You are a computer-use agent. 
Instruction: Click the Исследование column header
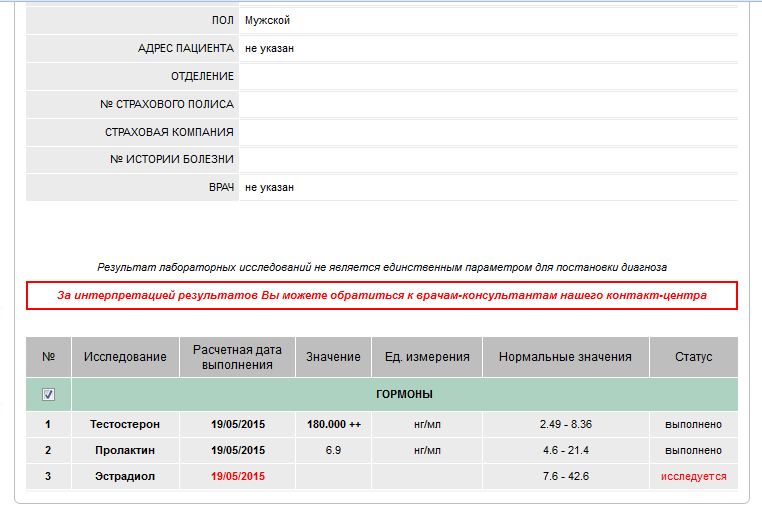(x=125, y=357)
